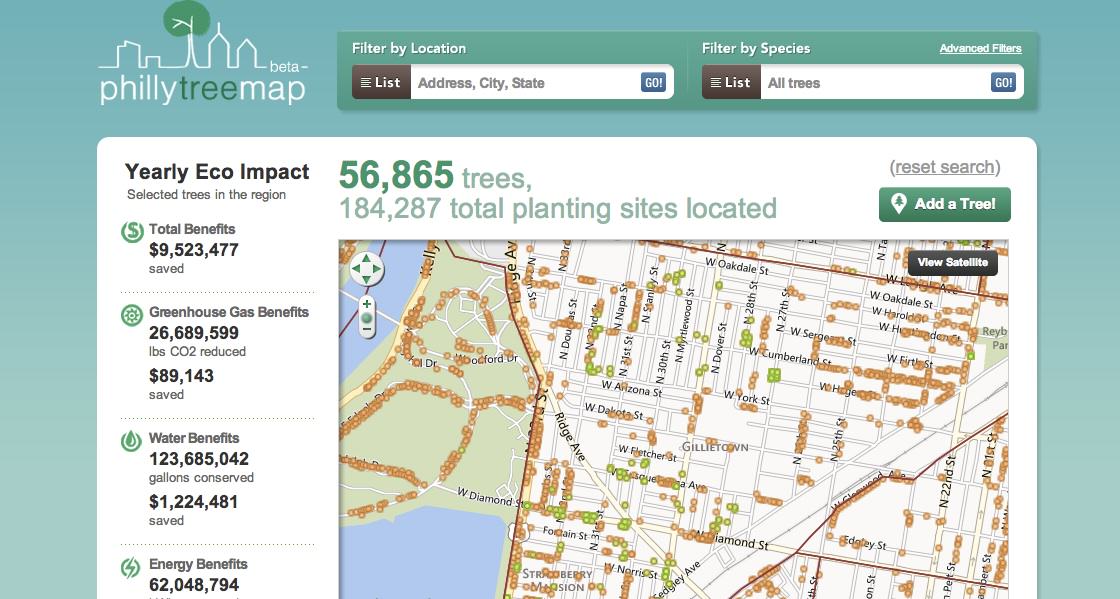Click the Greenhouse Gas Benefits icon
The width and height of the screenshot is (1120, 599).
[131, 316]
